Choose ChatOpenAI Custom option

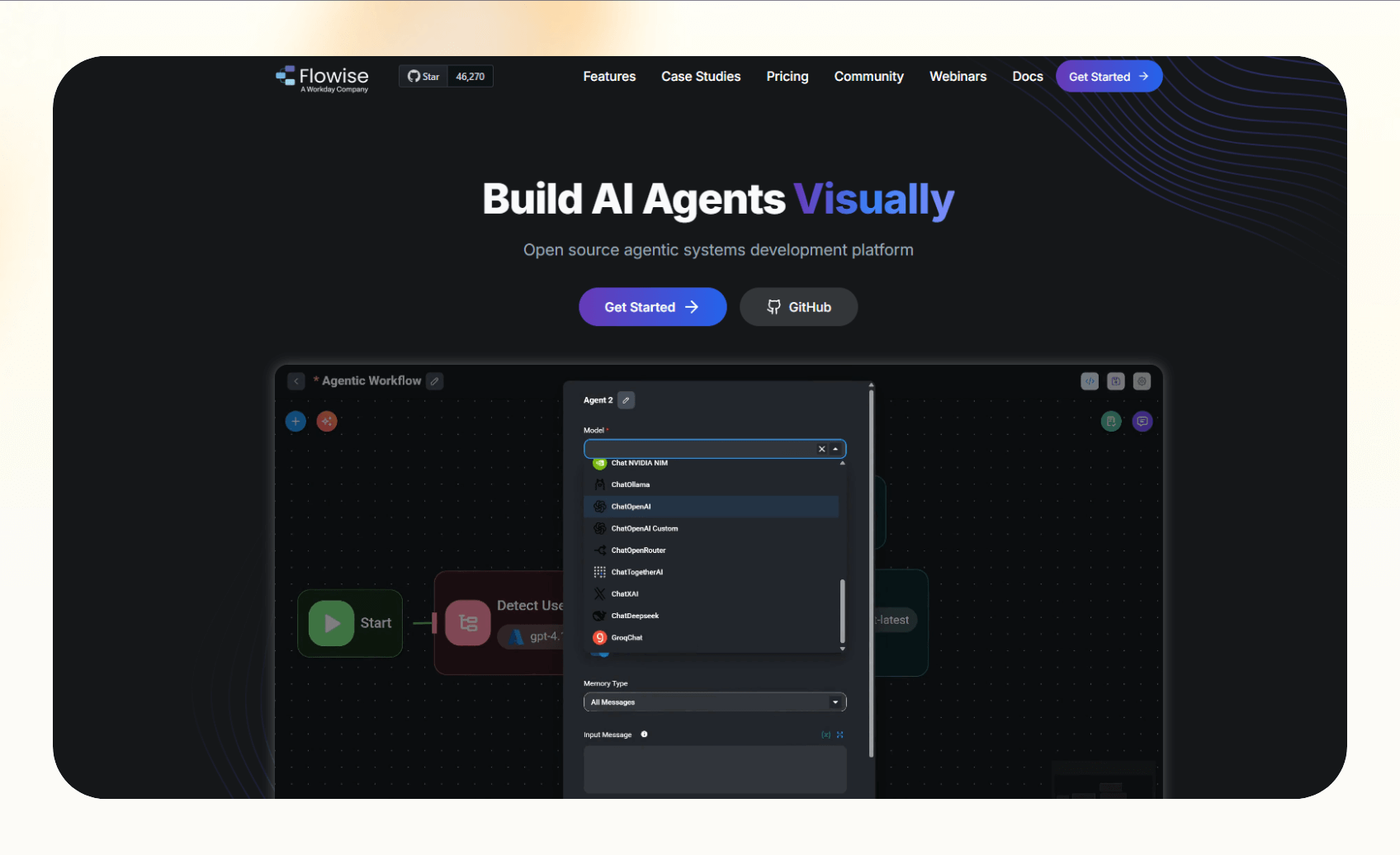pos(712,528)
